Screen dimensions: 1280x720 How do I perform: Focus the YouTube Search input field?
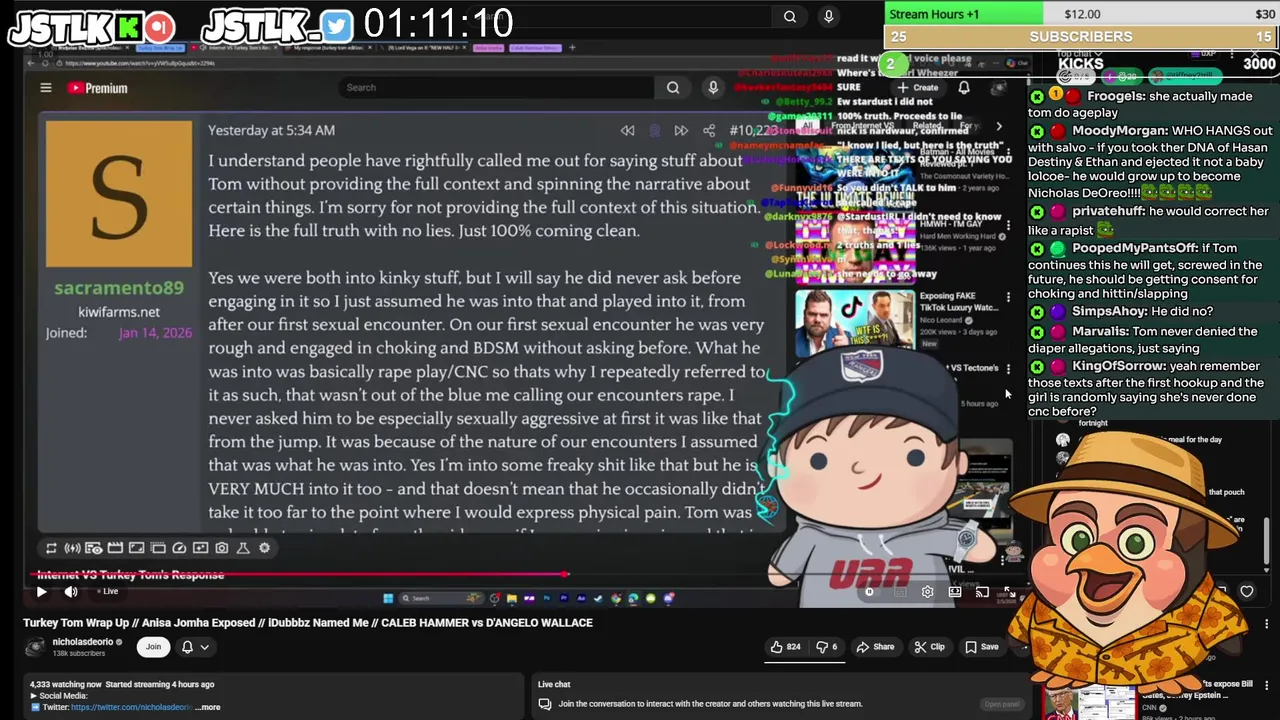(x=497, y=88)
